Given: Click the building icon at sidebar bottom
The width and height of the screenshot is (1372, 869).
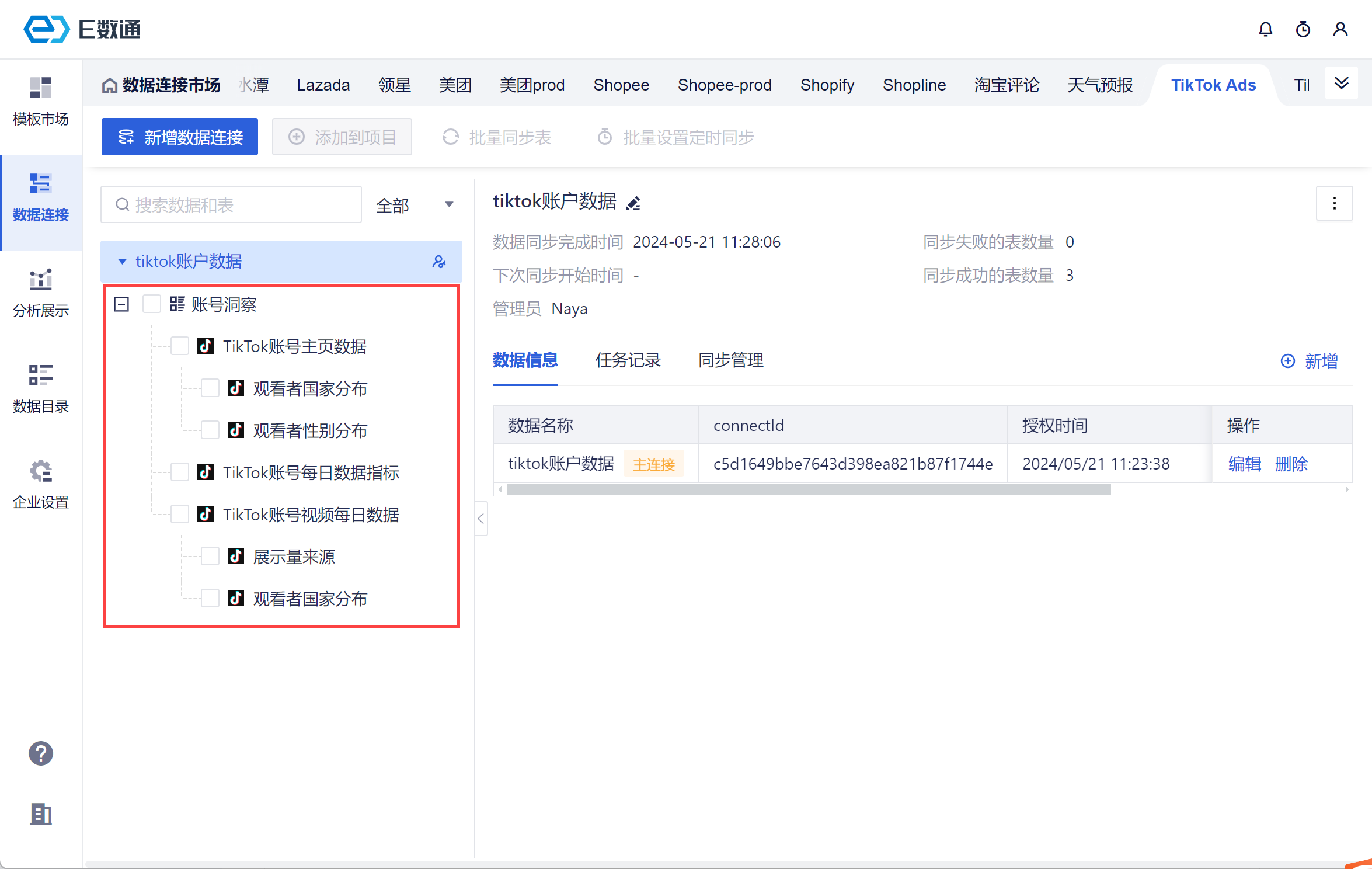Looking at the screenshot, I should click(x=41, y=814).
